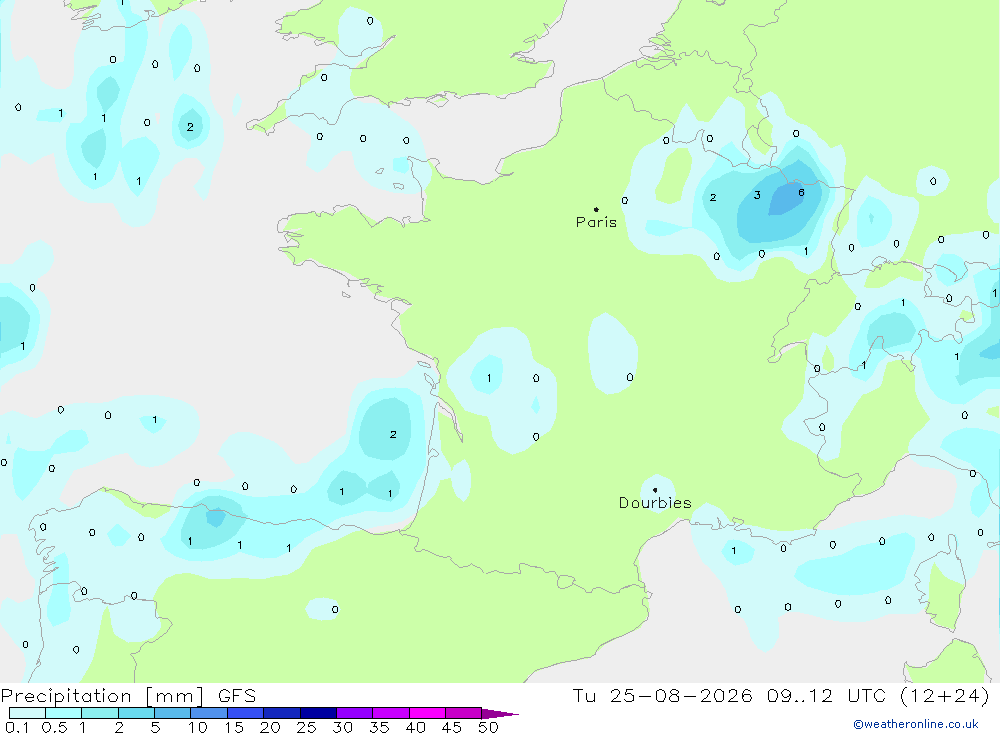Image resolution: width=1000 pixels, height=733 pixels.
Task: Pick the 15–20 legend color swatch
Action: [x=246, y=713]
